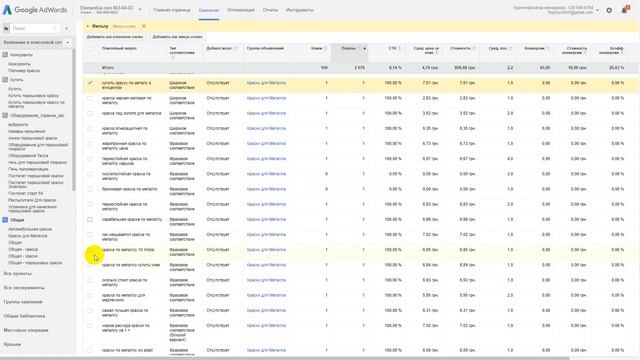
Task: Open 'Общая библиотека' in the sidebar
Action: click(x=24, y=316)
